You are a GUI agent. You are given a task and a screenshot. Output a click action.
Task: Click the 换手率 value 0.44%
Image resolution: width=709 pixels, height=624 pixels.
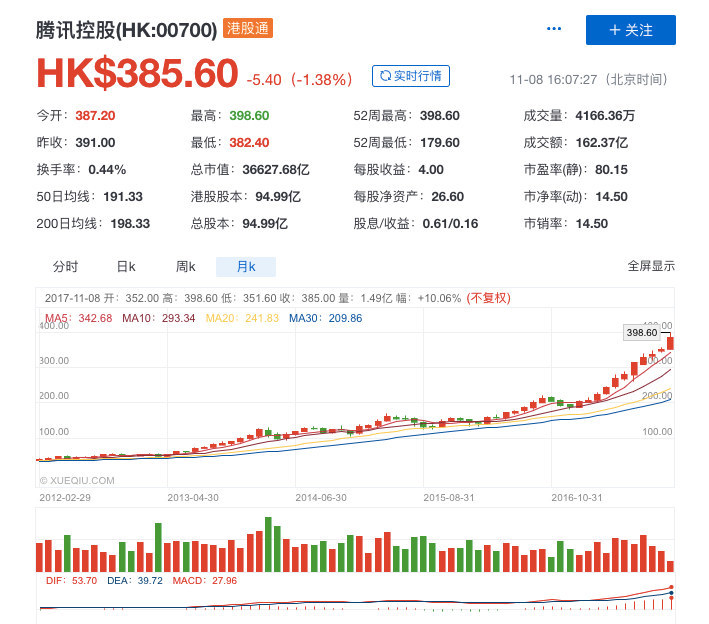tap(107, 170)
